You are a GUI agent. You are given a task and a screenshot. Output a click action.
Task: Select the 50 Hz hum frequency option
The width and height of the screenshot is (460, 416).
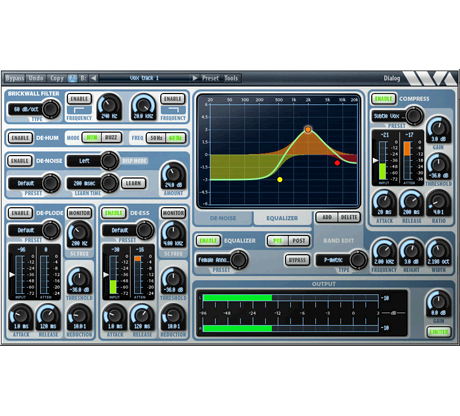(x=156, y=138)
